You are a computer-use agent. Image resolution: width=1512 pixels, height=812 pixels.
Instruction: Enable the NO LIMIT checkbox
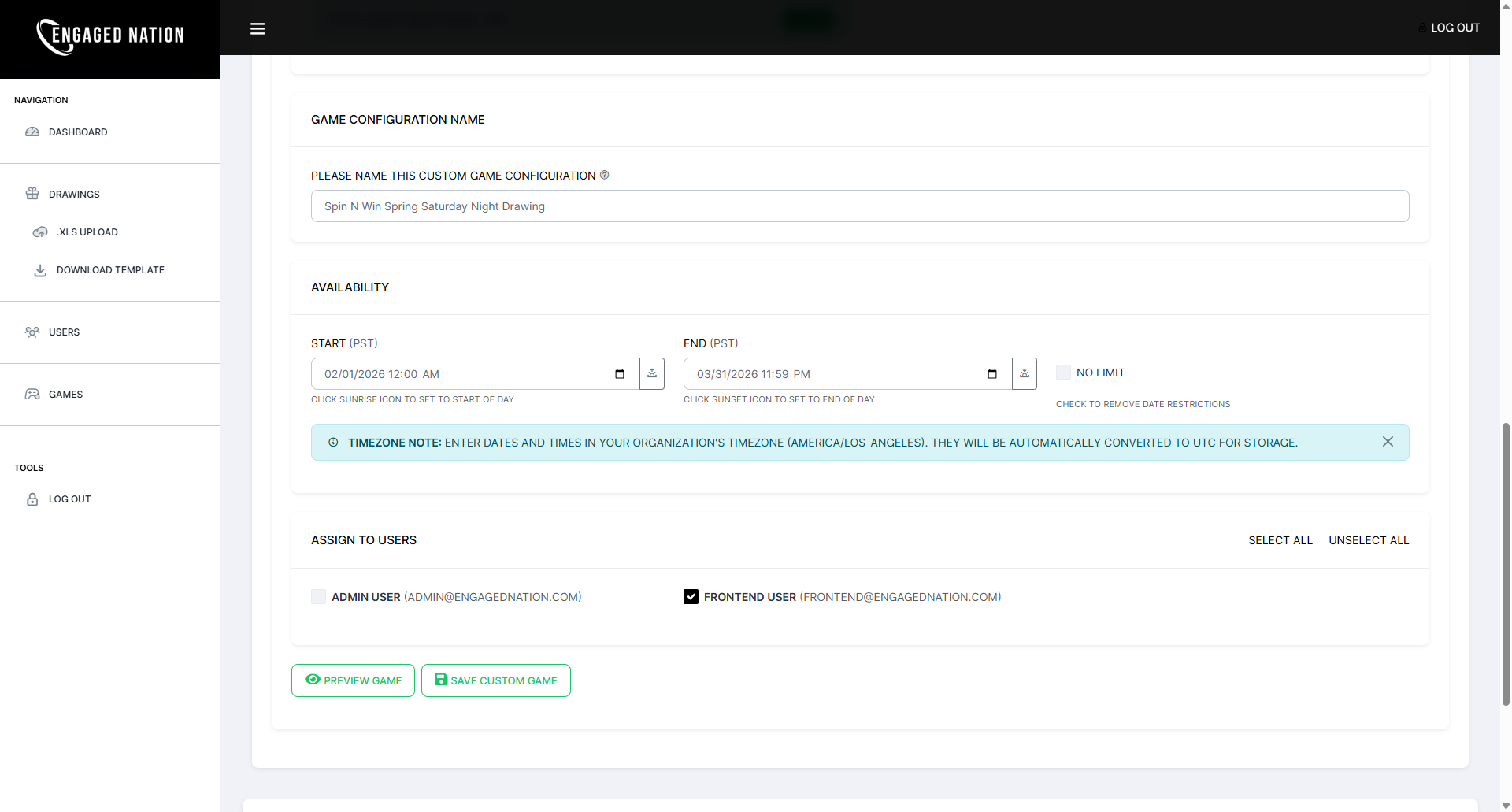[1063, 371]
